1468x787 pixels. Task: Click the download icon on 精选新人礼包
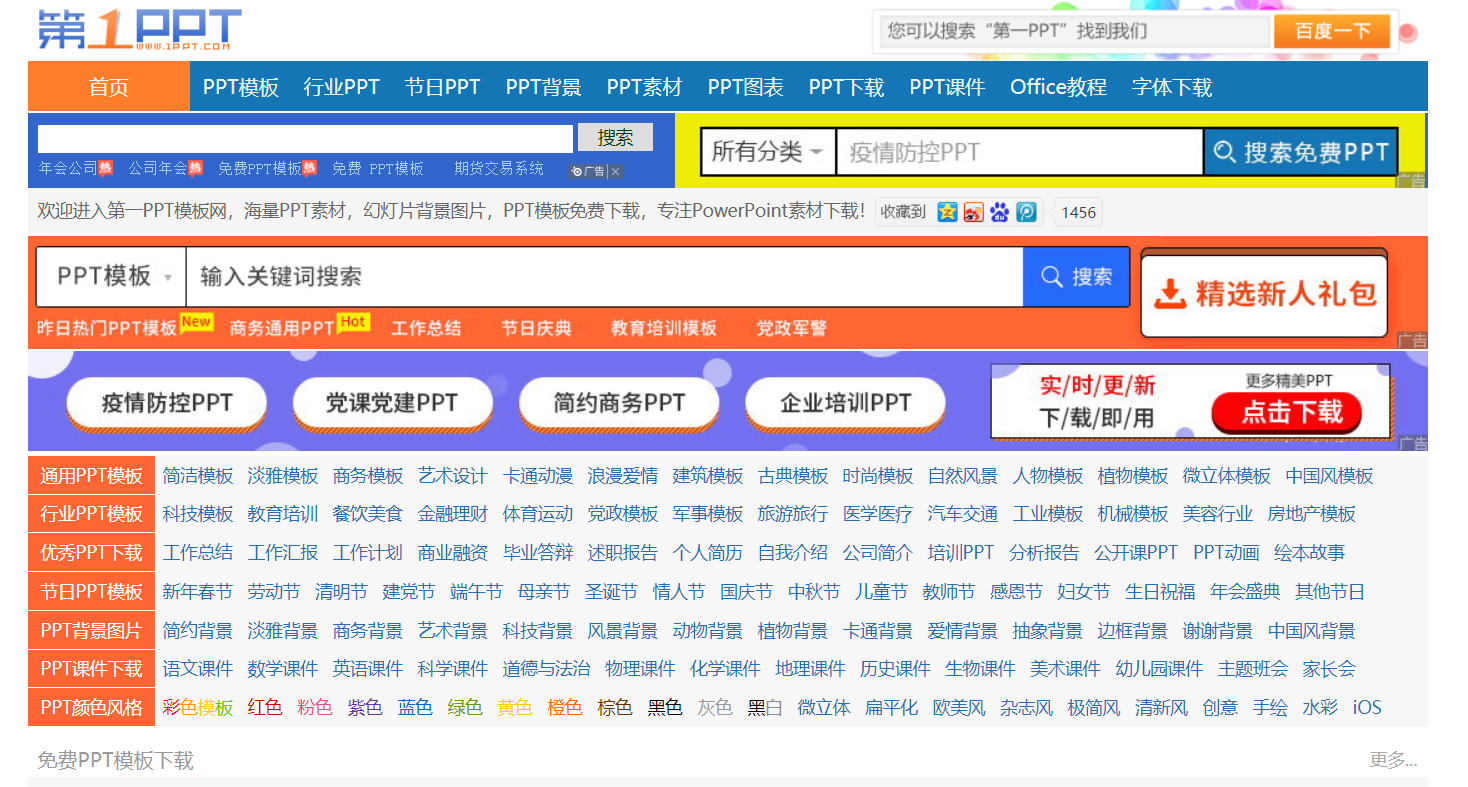[1169, 293]
